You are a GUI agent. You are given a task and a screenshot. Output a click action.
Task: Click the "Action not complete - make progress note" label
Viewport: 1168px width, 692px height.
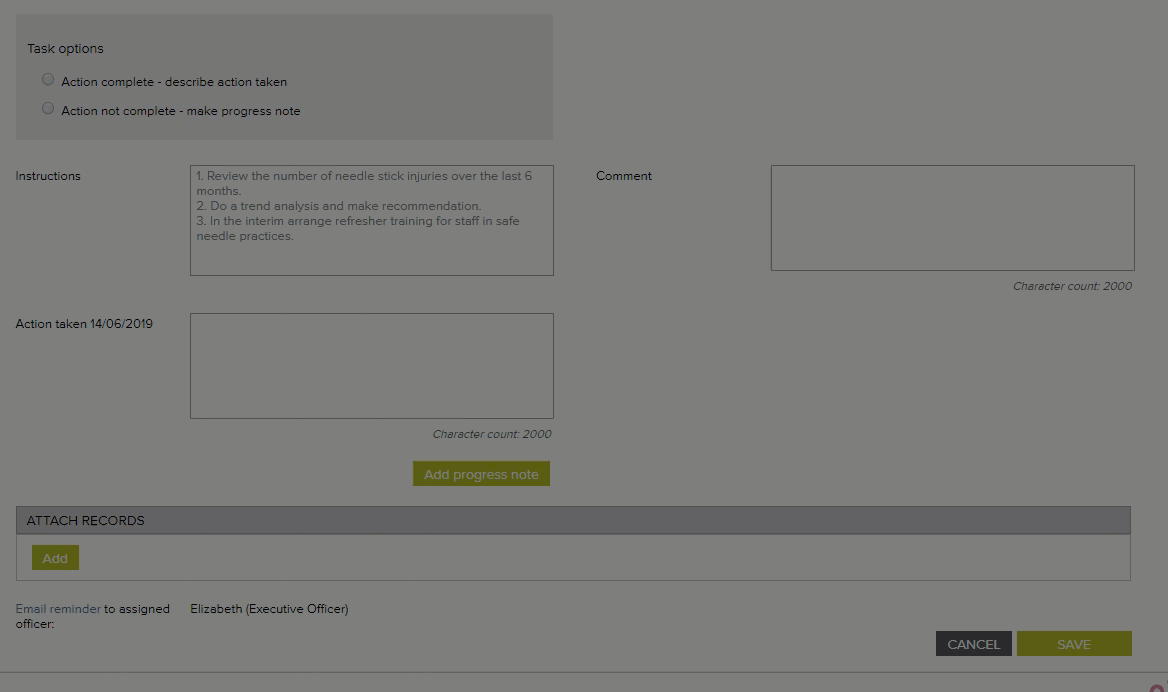(180, 111)
